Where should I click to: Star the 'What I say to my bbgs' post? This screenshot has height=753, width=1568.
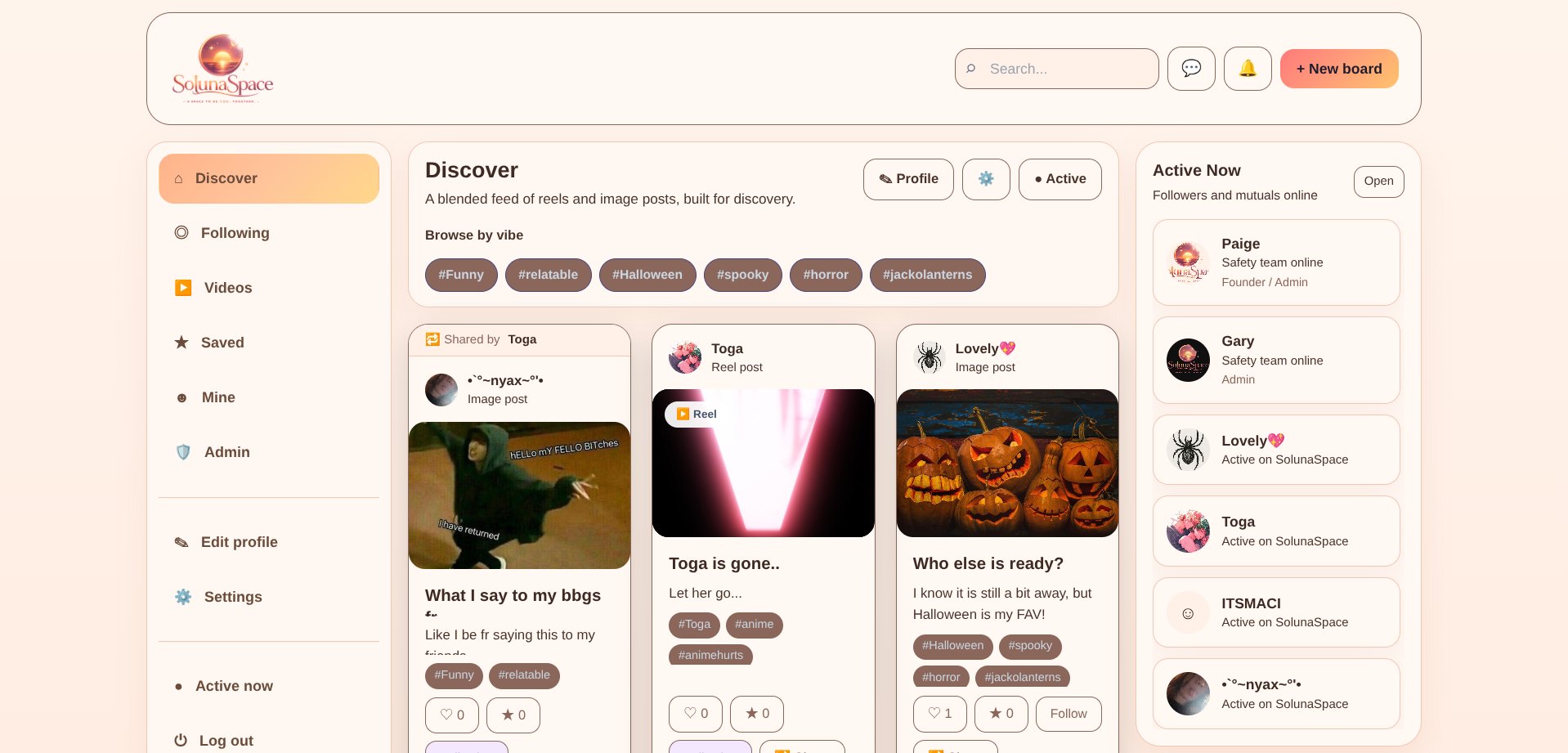coord(513,715)
